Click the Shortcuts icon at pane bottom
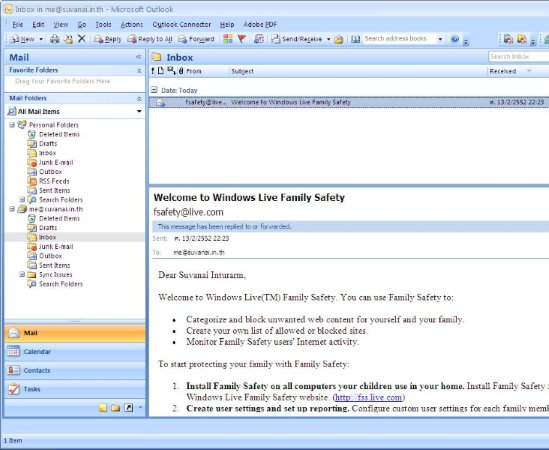549x450 pixels. click(x=128, y=408)
